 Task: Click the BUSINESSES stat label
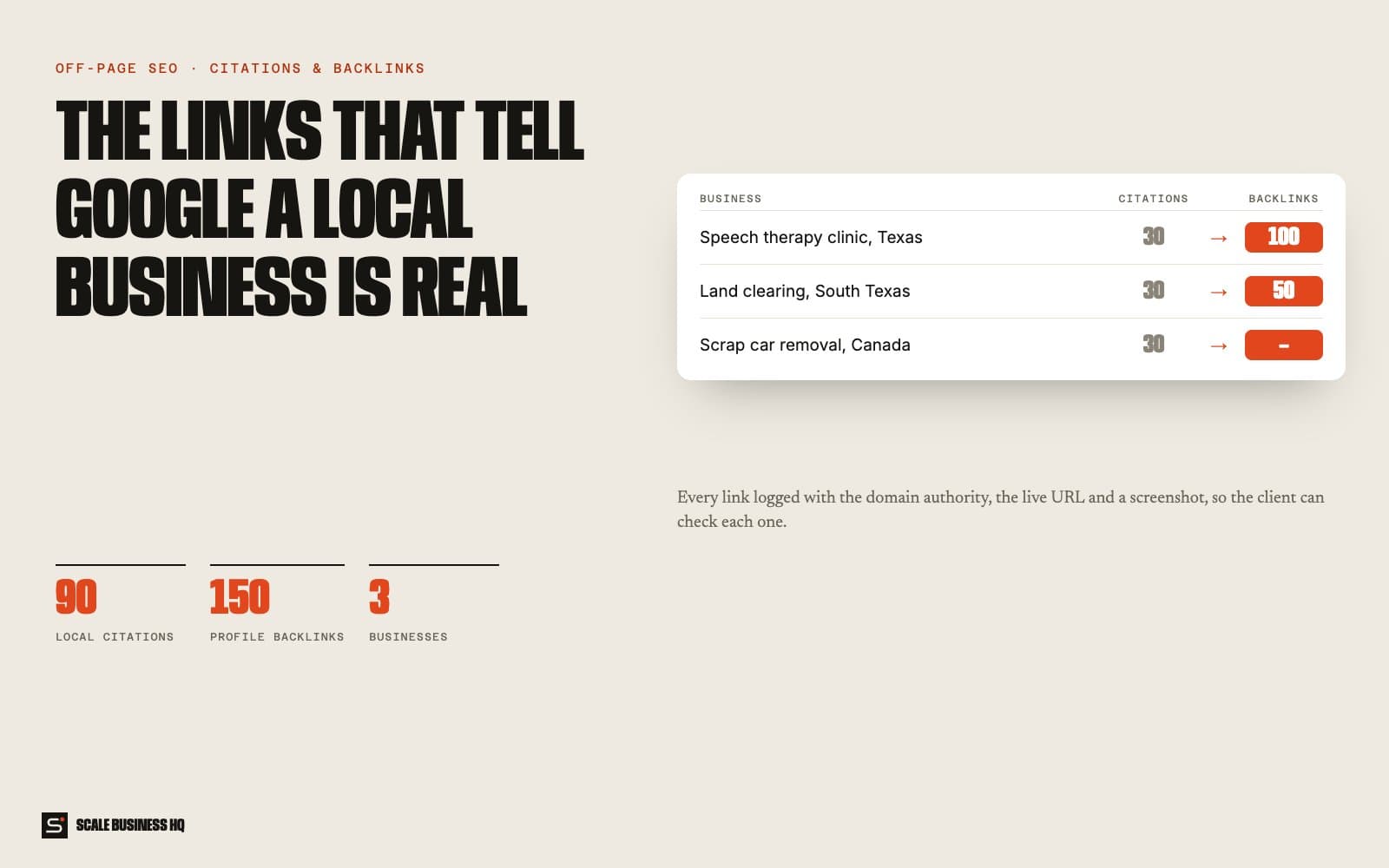(x=408, y=637)
